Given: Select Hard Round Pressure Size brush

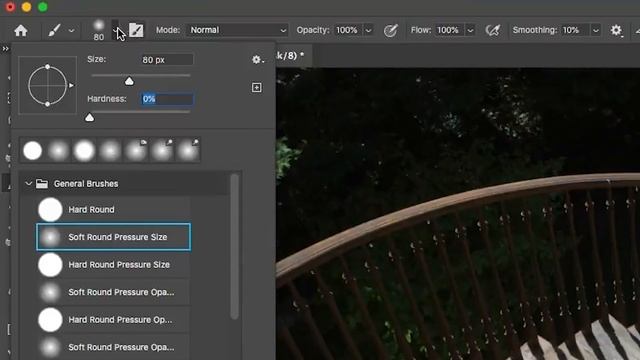Looking at the screenshot, I should pyautogui.click(x=113, y=264).
